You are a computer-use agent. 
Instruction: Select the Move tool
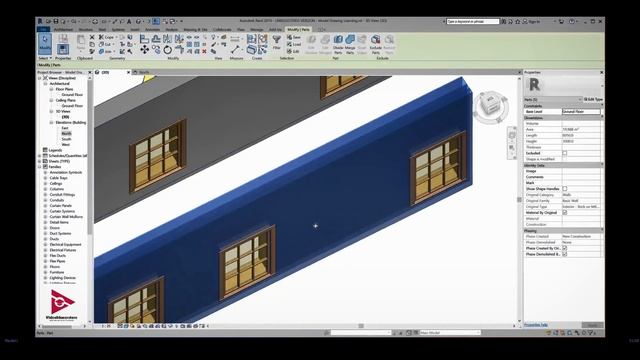click(144, 50)
